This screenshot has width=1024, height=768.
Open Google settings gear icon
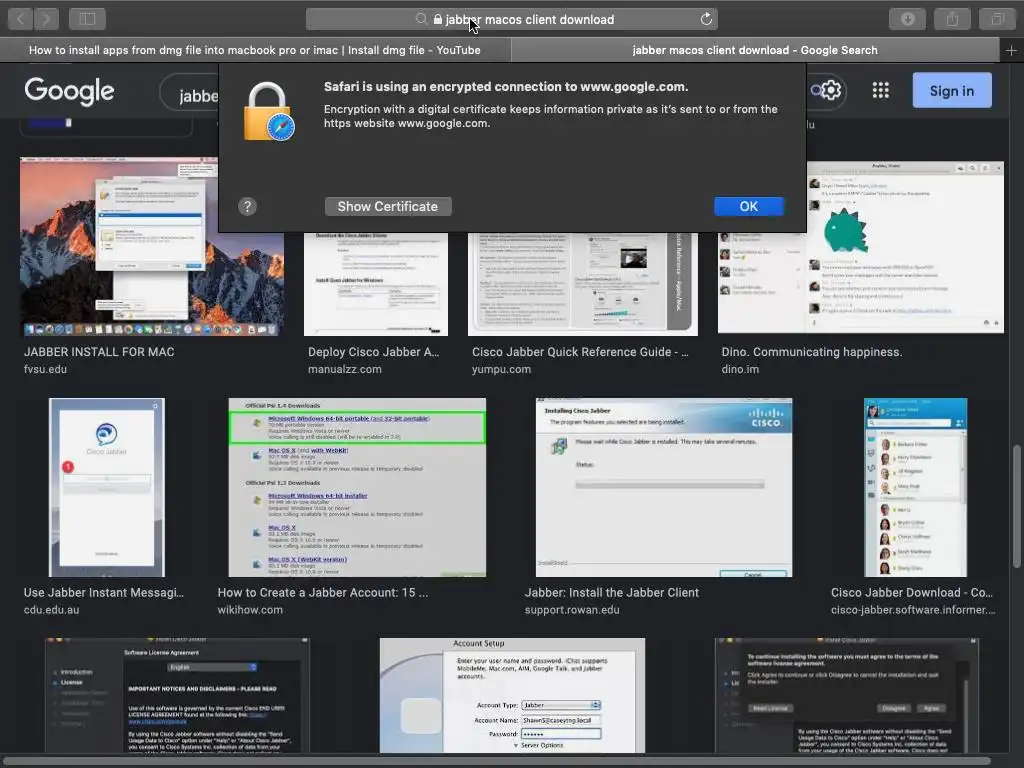coord(831,90)
